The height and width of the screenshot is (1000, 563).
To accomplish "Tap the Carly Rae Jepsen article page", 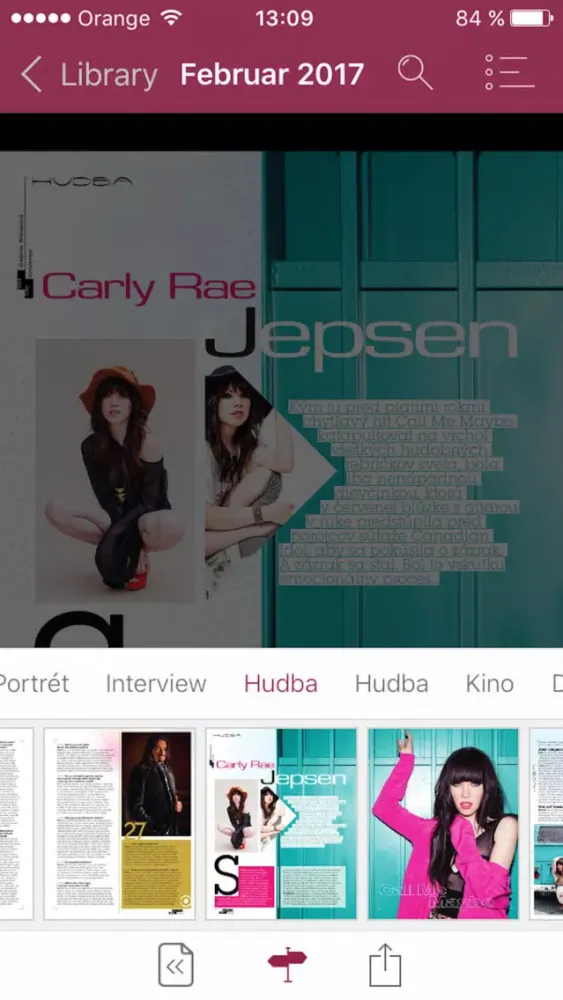I will point(281,399).
